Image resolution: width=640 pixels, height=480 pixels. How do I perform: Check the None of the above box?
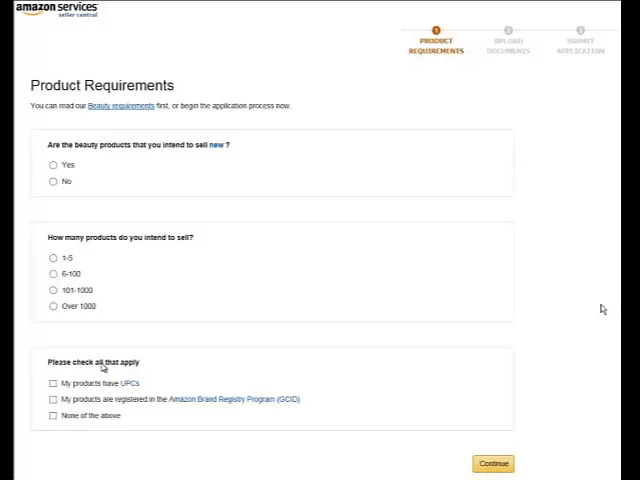click(53, 416)
